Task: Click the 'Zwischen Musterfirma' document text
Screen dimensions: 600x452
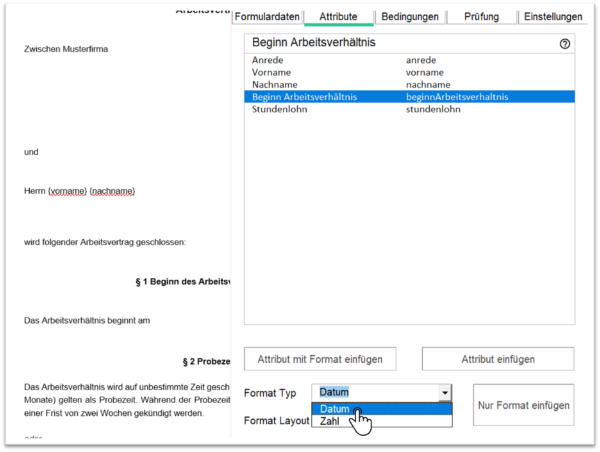Action: [x=66, y=49]
